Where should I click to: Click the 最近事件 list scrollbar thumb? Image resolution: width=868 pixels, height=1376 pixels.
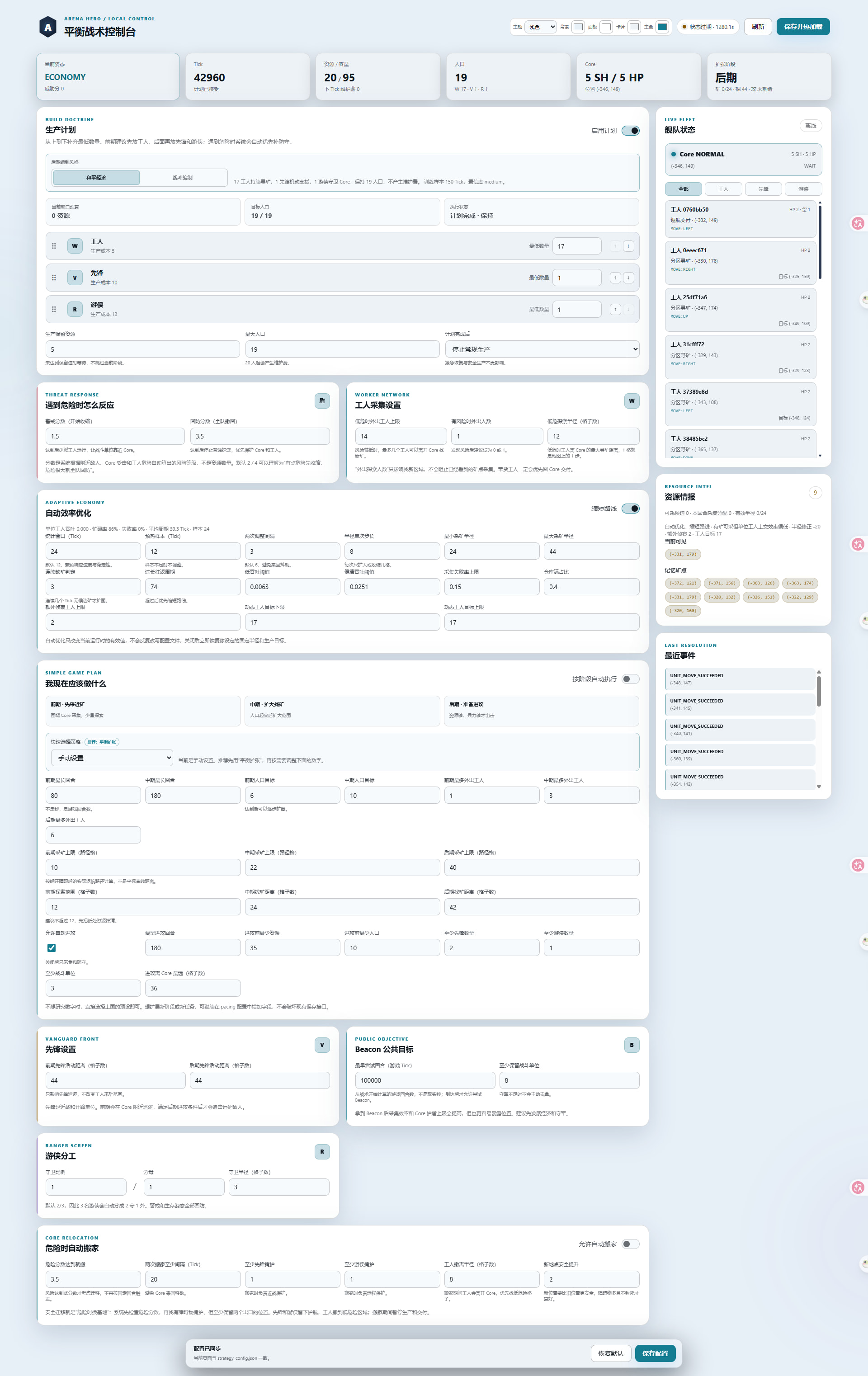coord(819,692)
